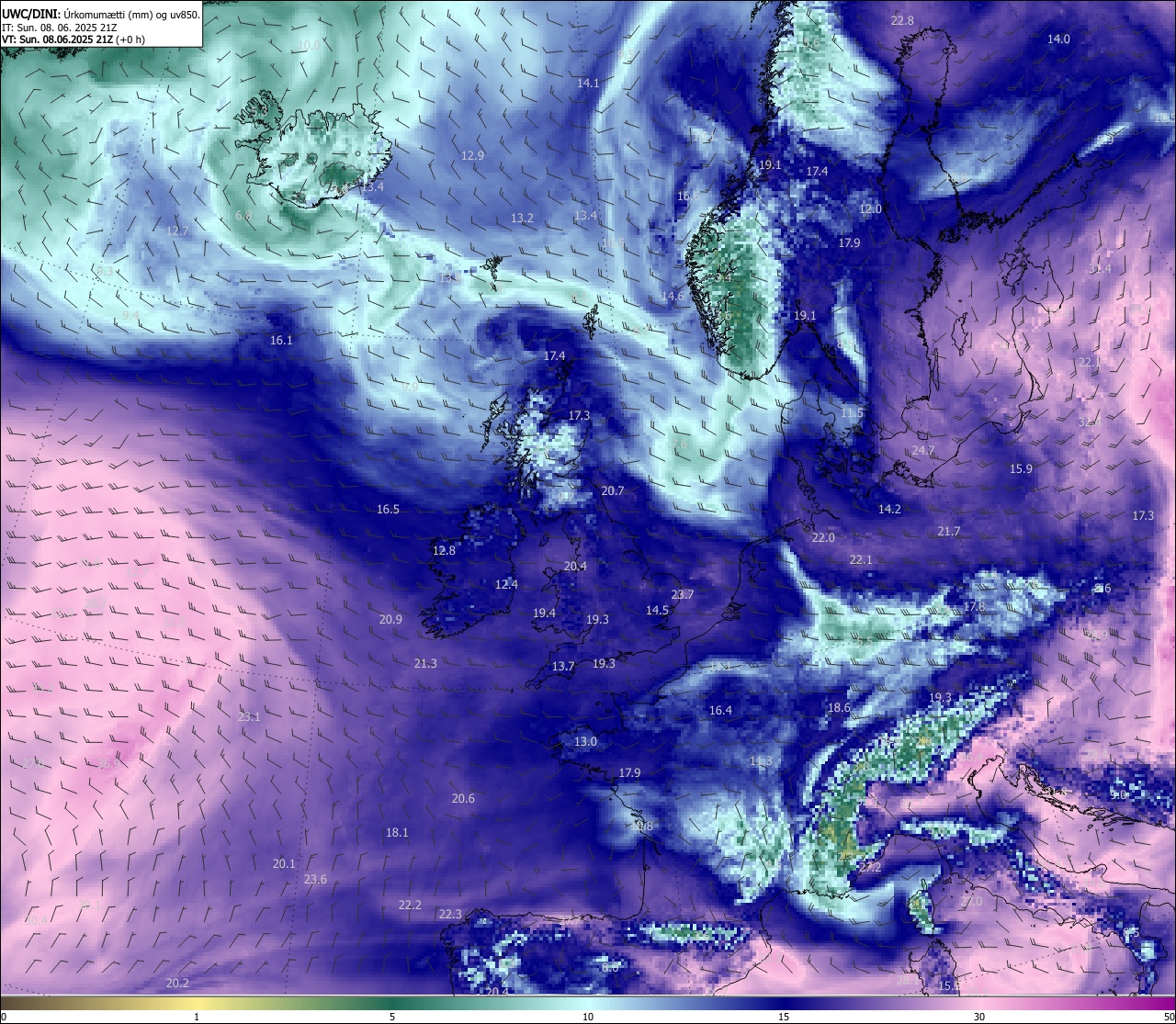
Task: Click the 17.8 value label
Action: [x=974, y=606]
